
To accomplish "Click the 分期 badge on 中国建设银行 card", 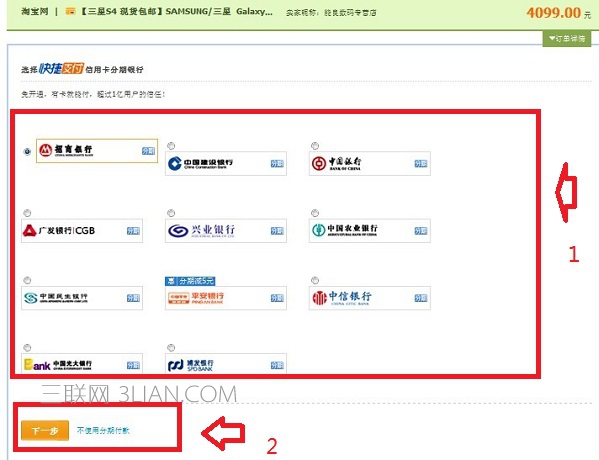I will tap(277, 164).
